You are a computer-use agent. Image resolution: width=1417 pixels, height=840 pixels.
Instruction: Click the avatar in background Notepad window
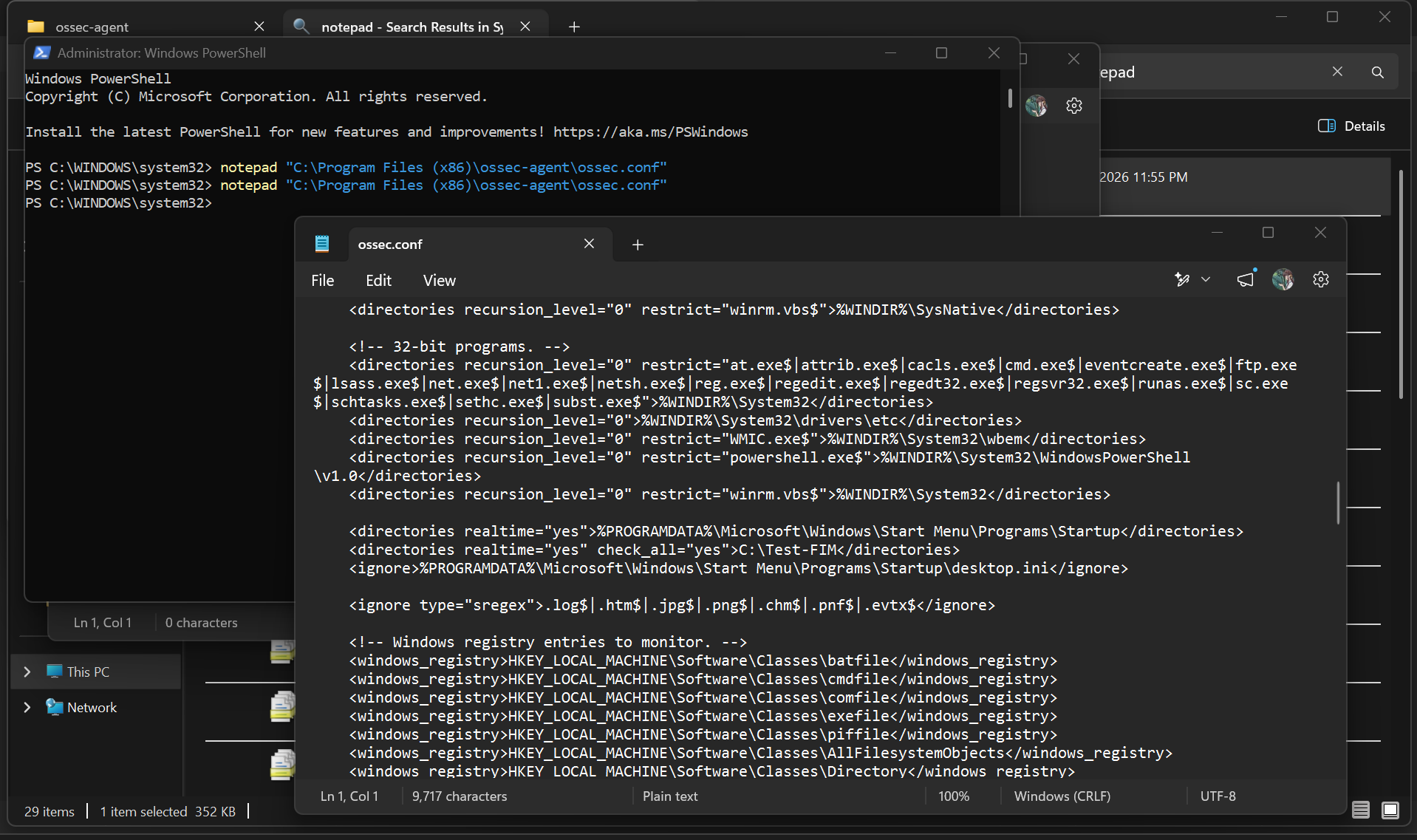pos(1036,106)
